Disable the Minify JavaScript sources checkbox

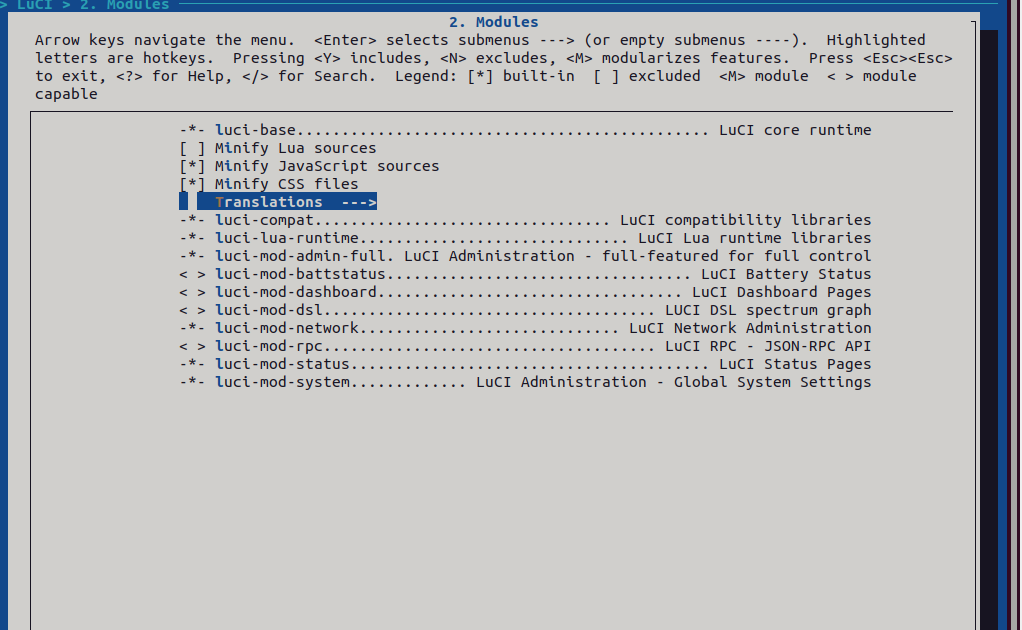192,166
